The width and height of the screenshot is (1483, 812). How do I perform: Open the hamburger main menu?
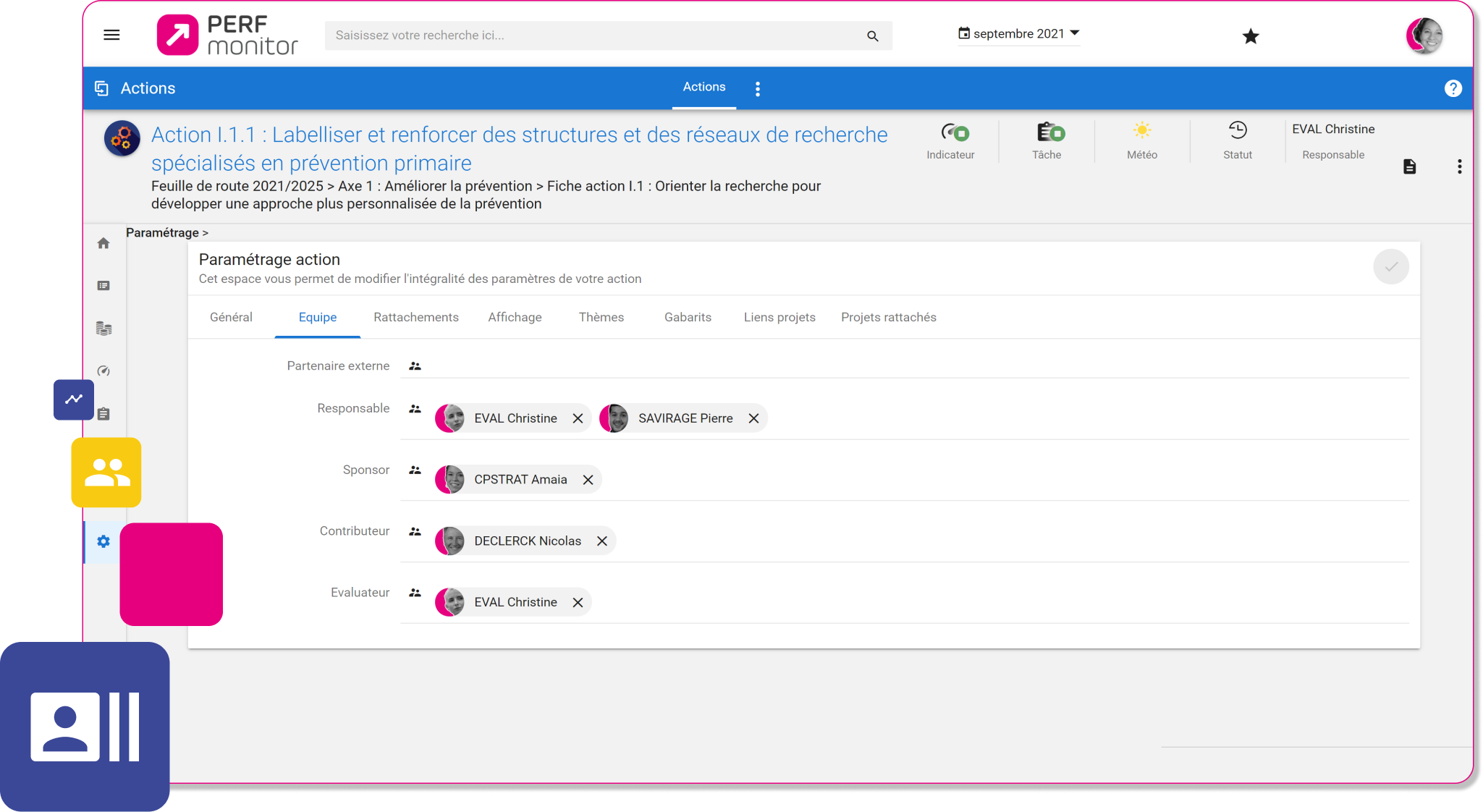(x=111, y=35)
